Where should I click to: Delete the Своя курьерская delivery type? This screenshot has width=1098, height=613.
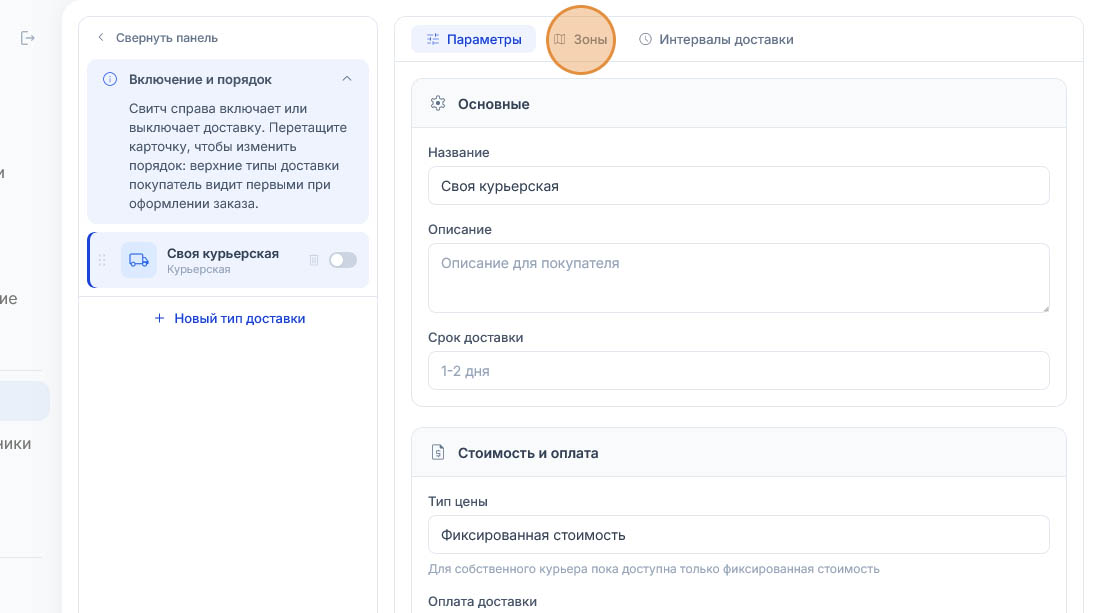pyautogui.click(x=314, y=260)
